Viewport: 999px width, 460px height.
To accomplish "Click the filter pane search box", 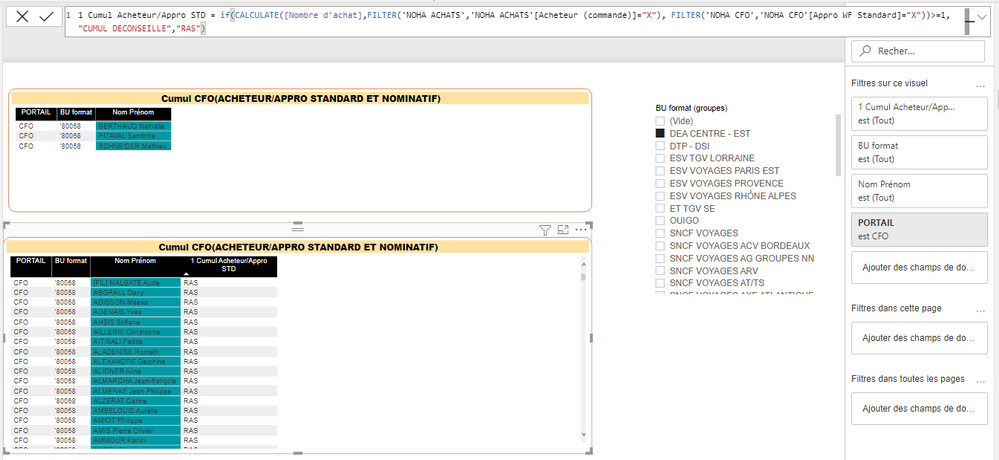I will pos(918,52).
